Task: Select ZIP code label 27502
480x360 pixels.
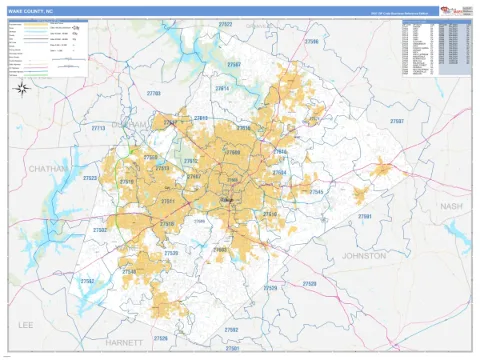Action: 100,230
